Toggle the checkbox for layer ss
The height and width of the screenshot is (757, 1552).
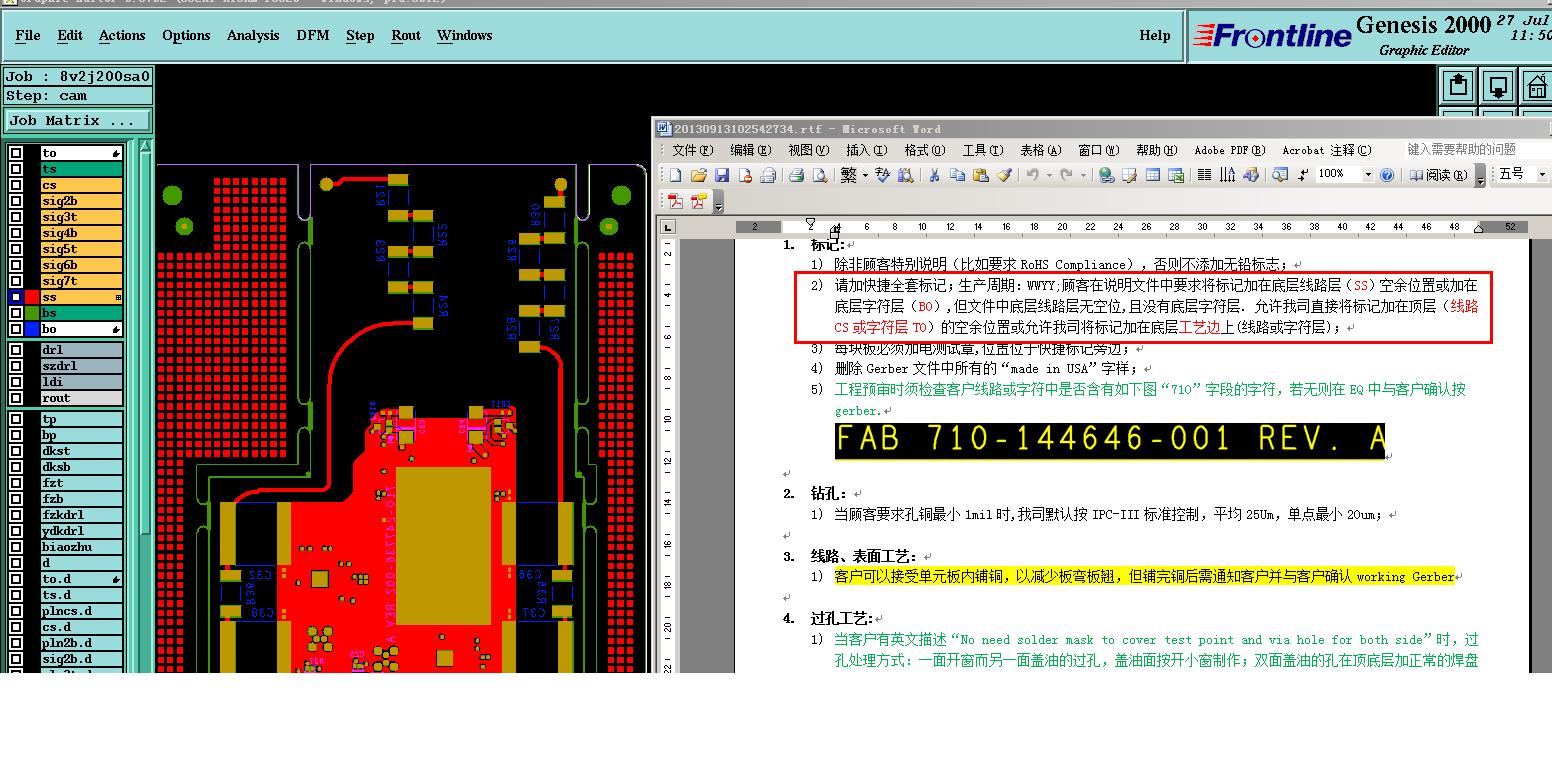click(16, 297)
